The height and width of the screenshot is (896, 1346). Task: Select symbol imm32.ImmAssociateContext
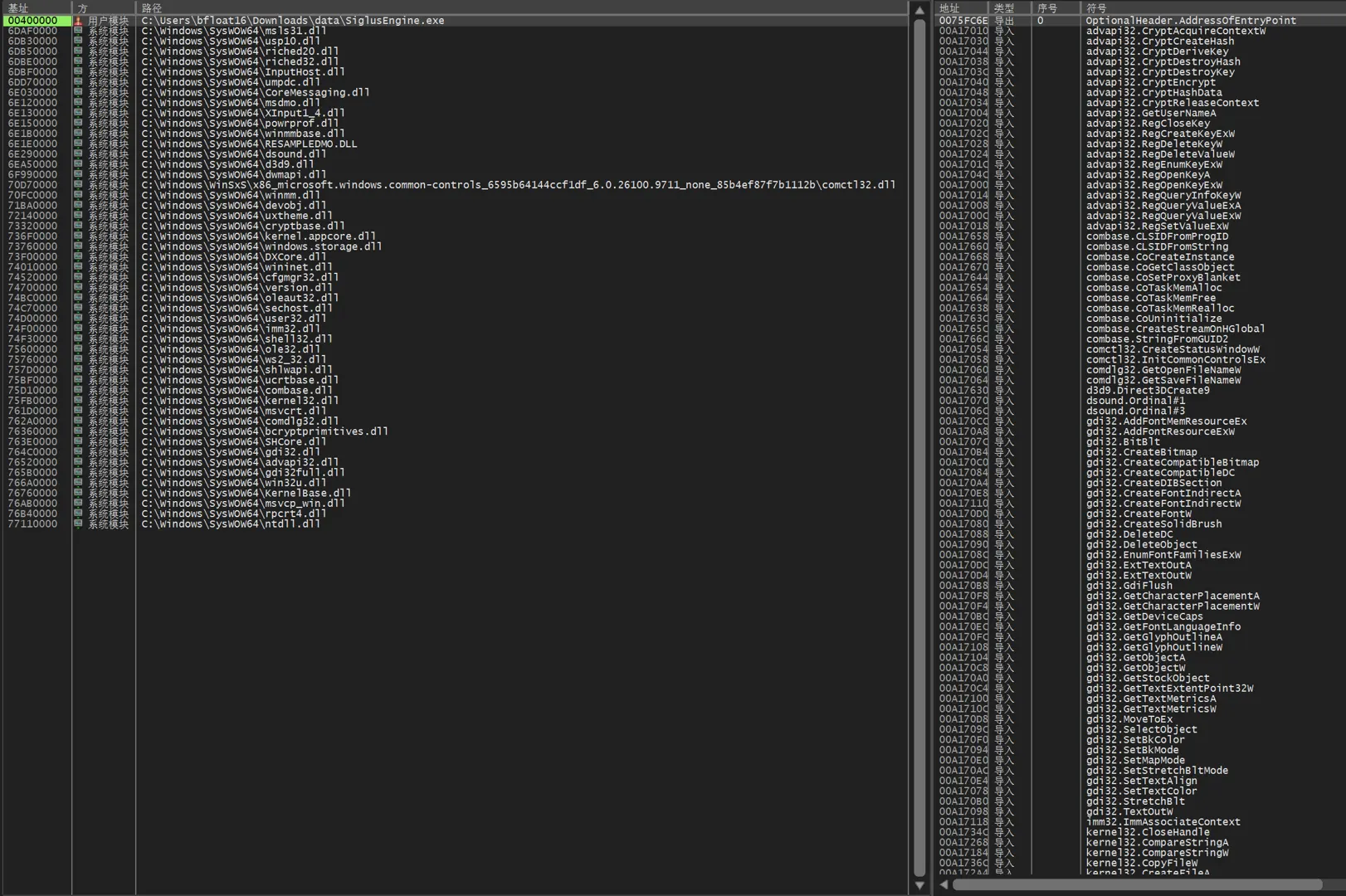[1163, 822]
